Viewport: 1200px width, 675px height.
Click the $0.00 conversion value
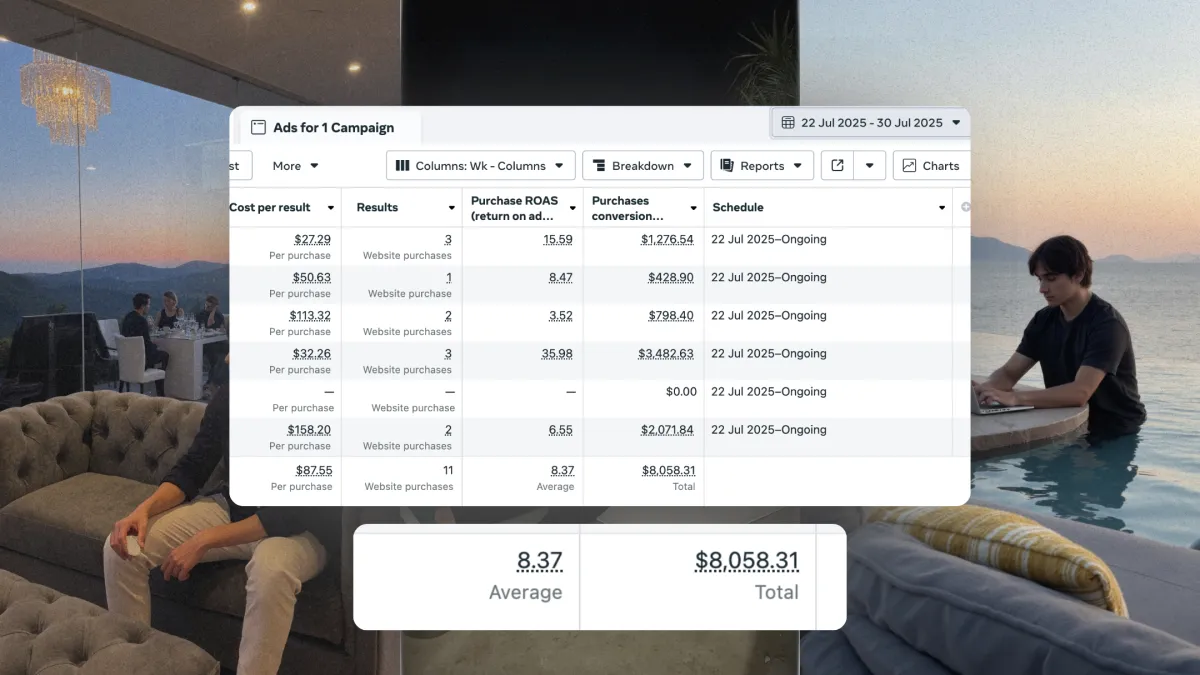pos(681,392)
